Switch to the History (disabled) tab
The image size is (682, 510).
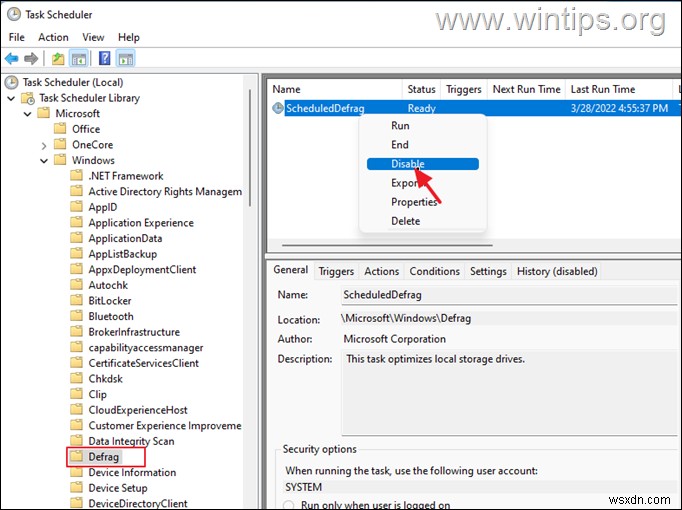[557, 271]
